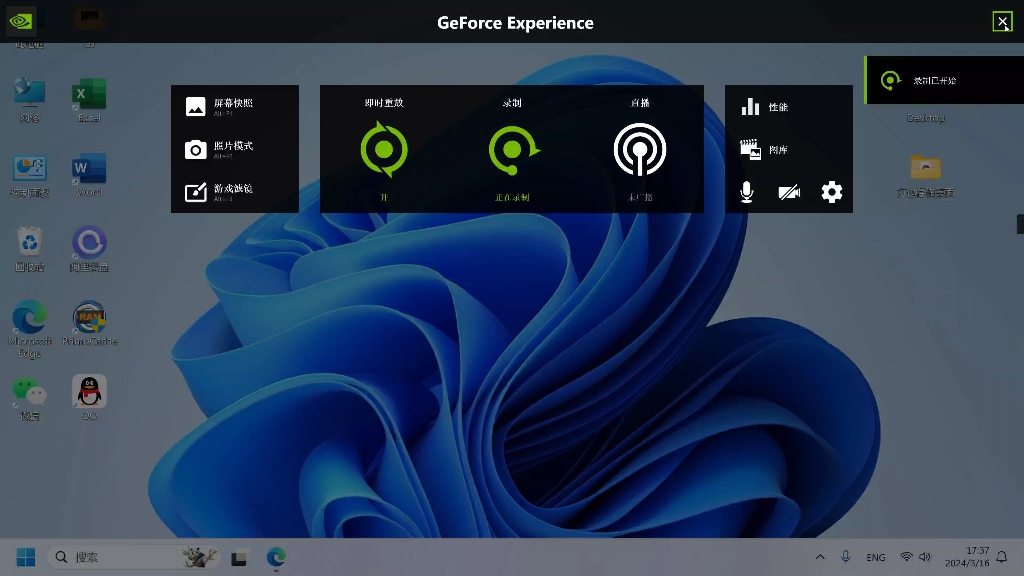Viewport: 1024px width, 576px height.
Task: Open the 阿里云盘 desktop shortcut
Action: (x=89, y=249)
